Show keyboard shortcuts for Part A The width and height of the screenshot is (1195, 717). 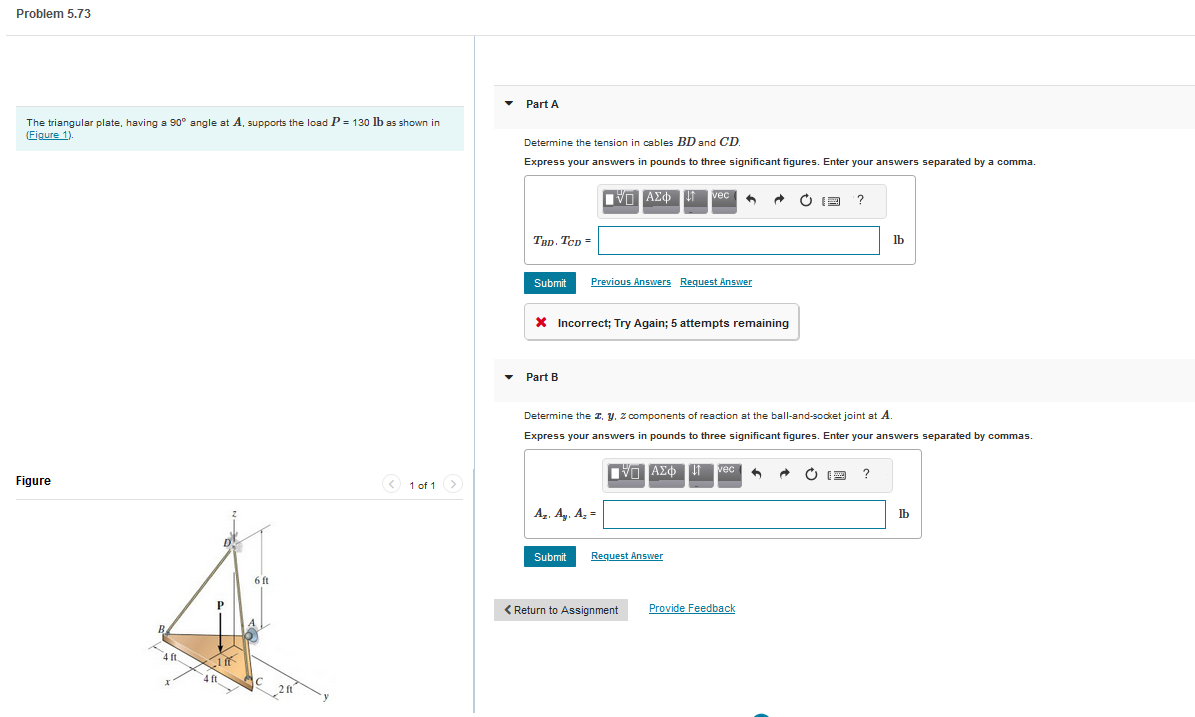(x=831, y=201)
